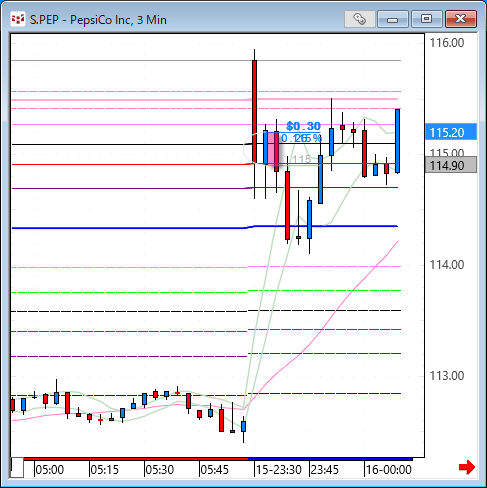
Task: Click the $0.30 measurement label
Action: [303, 126]
